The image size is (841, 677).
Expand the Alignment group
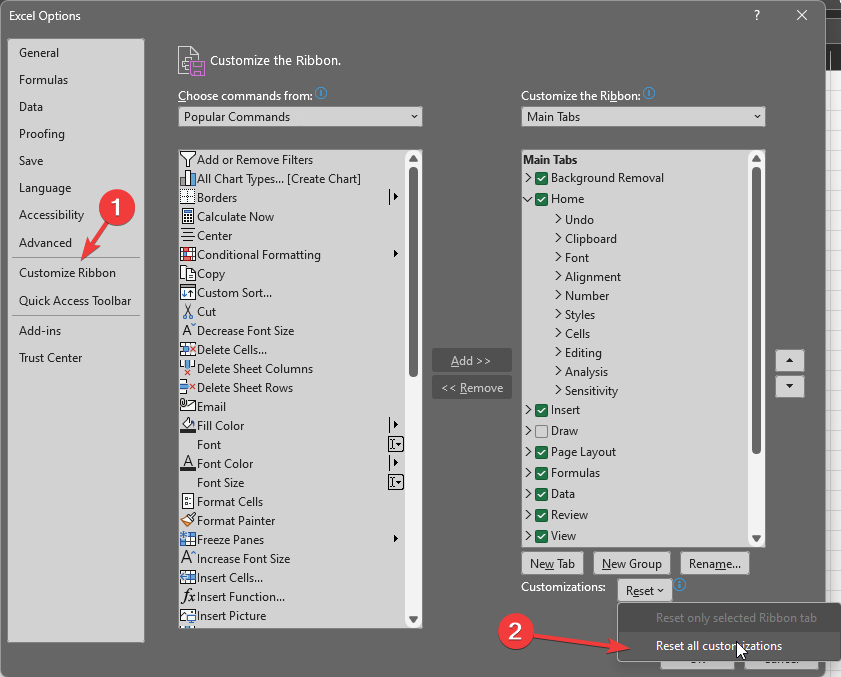pos(558,276)
